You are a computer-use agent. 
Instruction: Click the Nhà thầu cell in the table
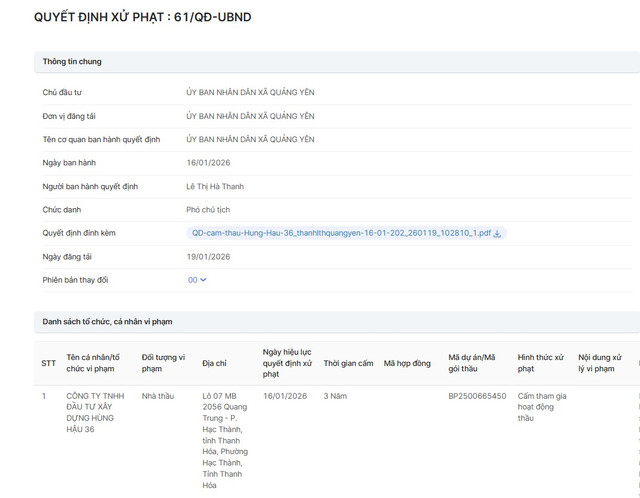pos(158,396)
